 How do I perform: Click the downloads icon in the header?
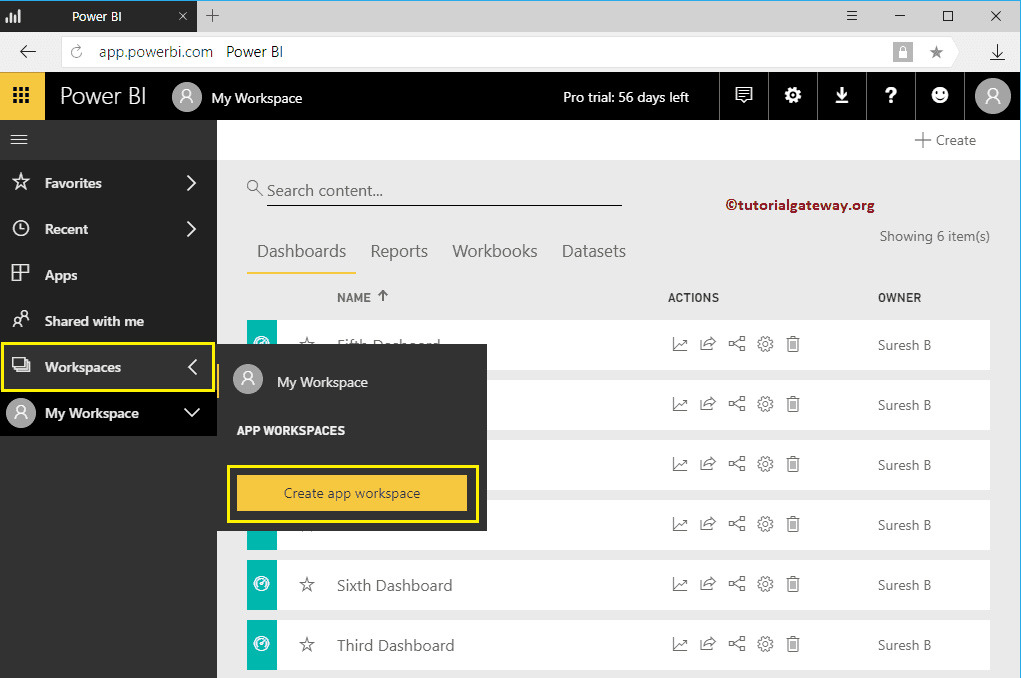pyautogui.click(x=841, y=95)
